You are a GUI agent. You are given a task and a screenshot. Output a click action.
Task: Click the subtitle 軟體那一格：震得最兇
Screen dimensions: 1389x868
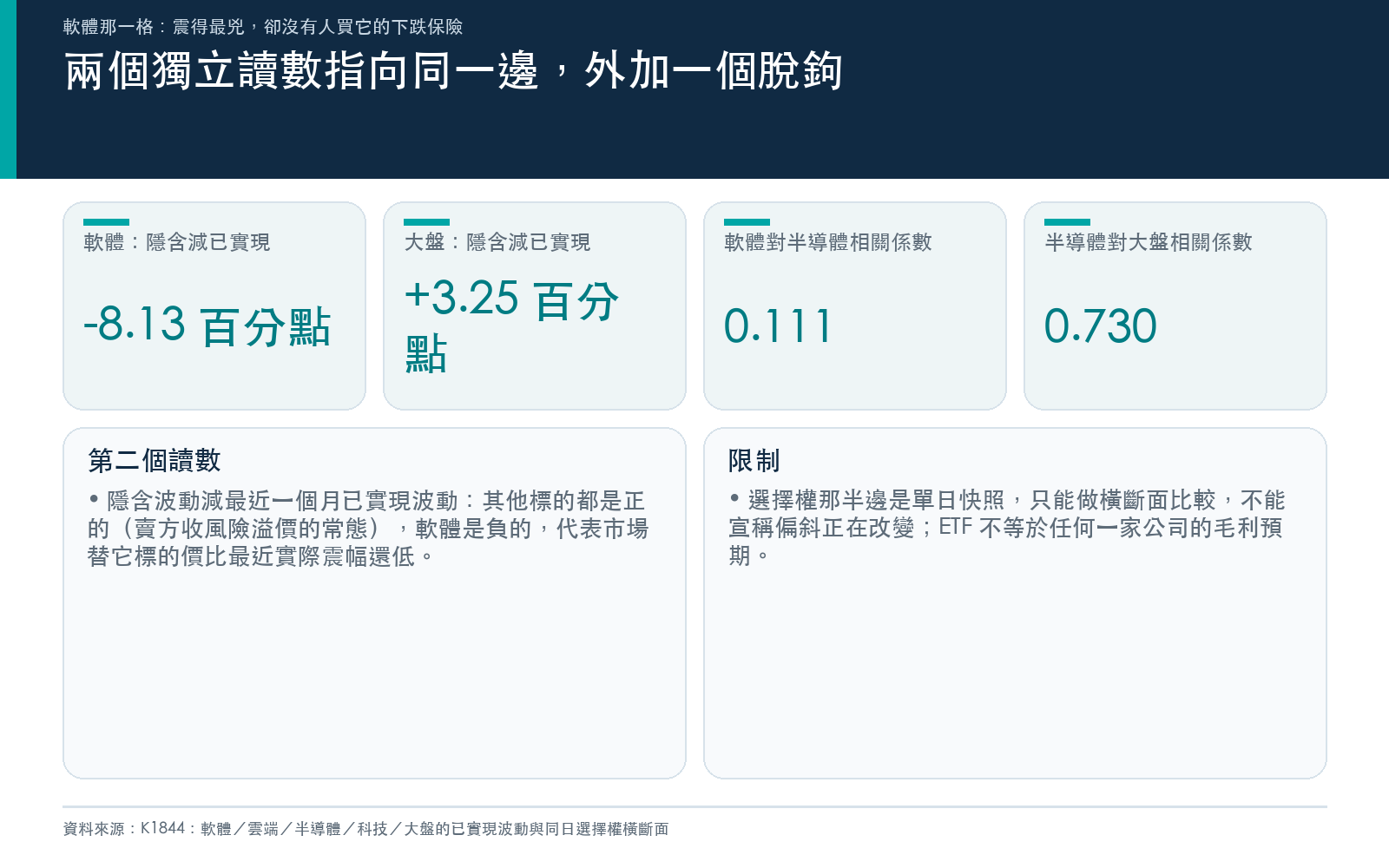pyautogui.click(x=262, y=27)
